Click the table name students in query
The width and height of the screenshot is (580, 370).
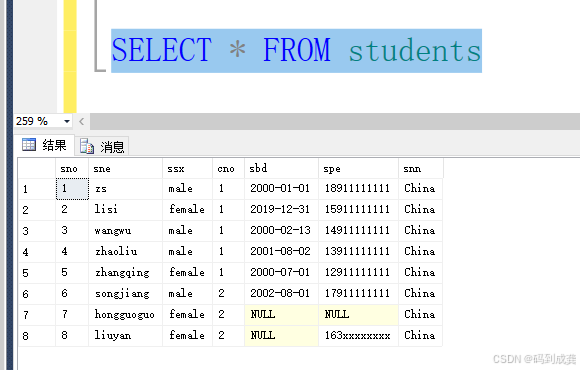pos(415,50)
